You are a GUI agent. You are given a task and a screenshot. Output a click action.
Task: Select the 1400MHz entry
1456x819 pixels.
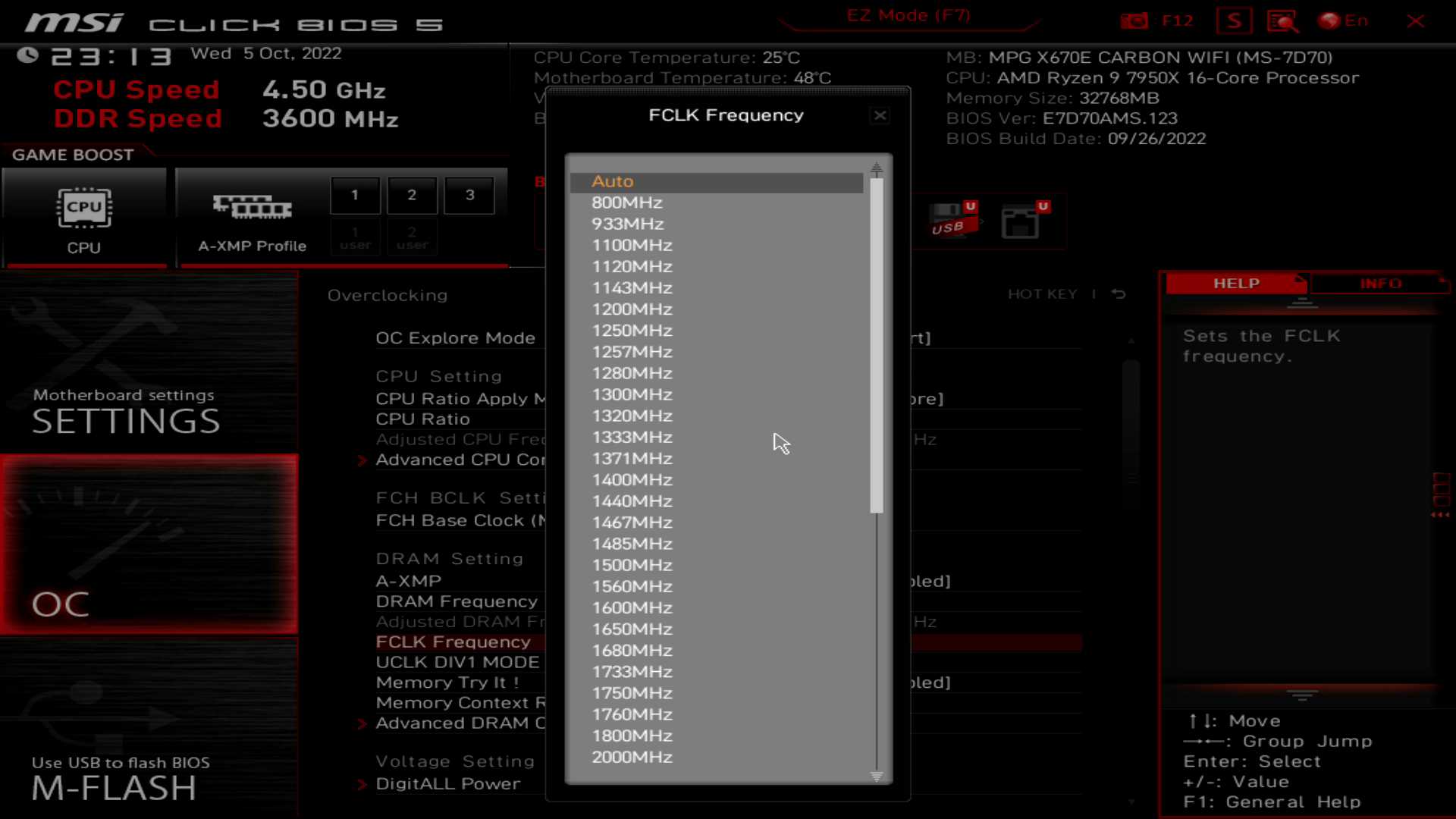(717, 480)
